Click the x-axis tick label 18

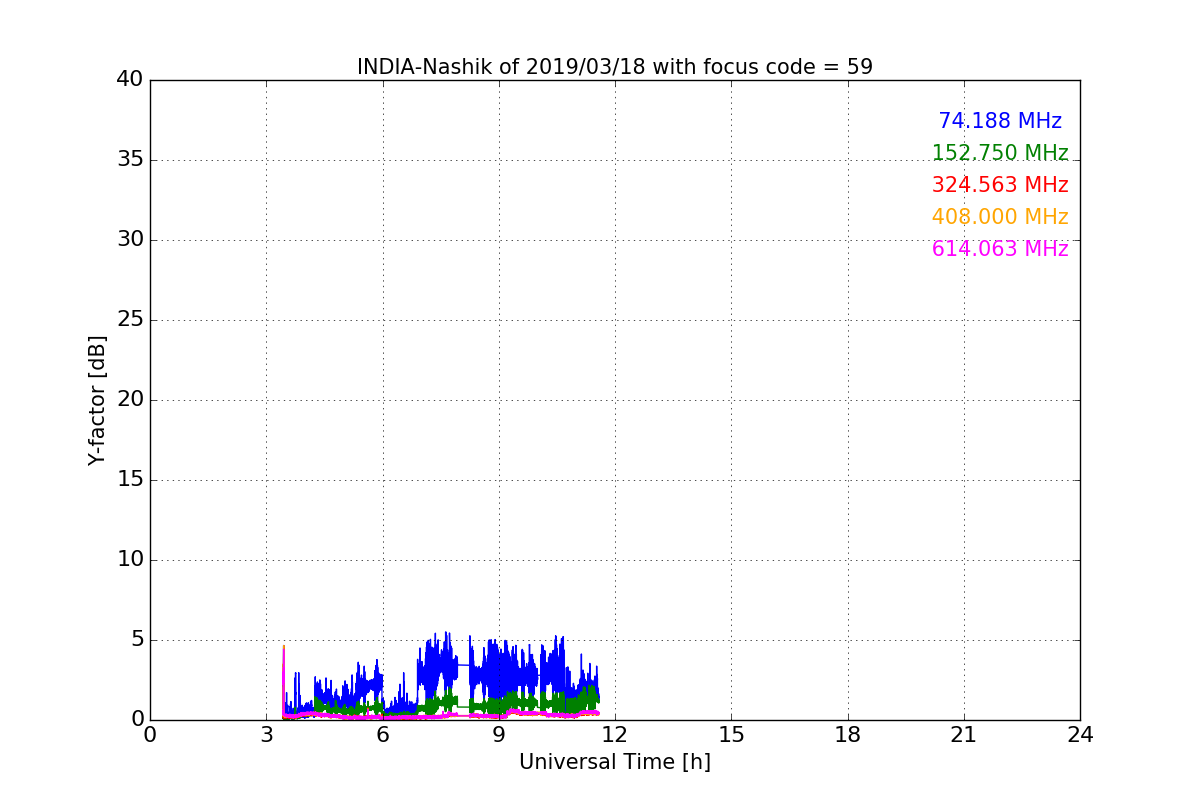coord(848,735)
